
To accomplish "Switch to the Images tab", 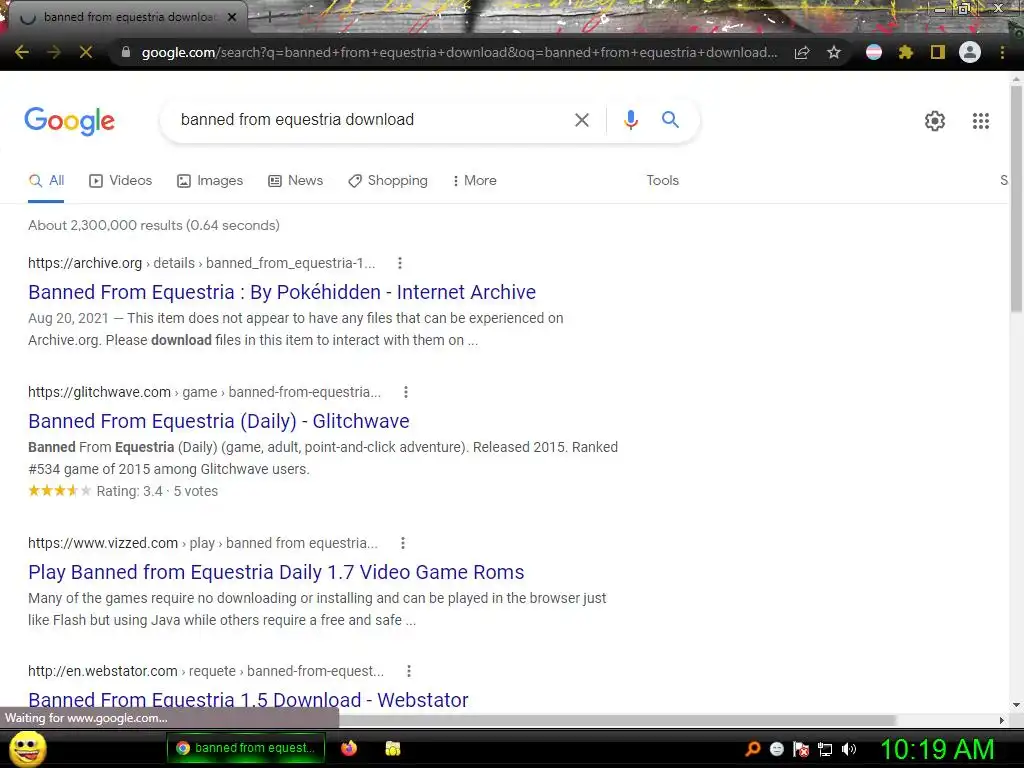I will (210, 181).
